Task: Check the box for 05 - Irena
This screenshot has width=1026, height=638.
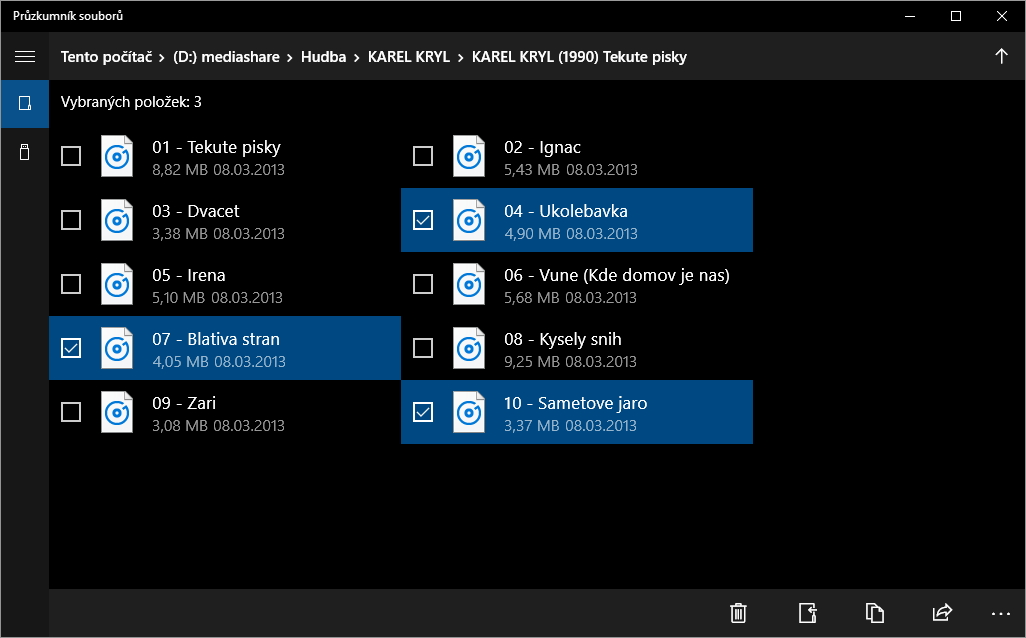Action: [x=71, y=285]
